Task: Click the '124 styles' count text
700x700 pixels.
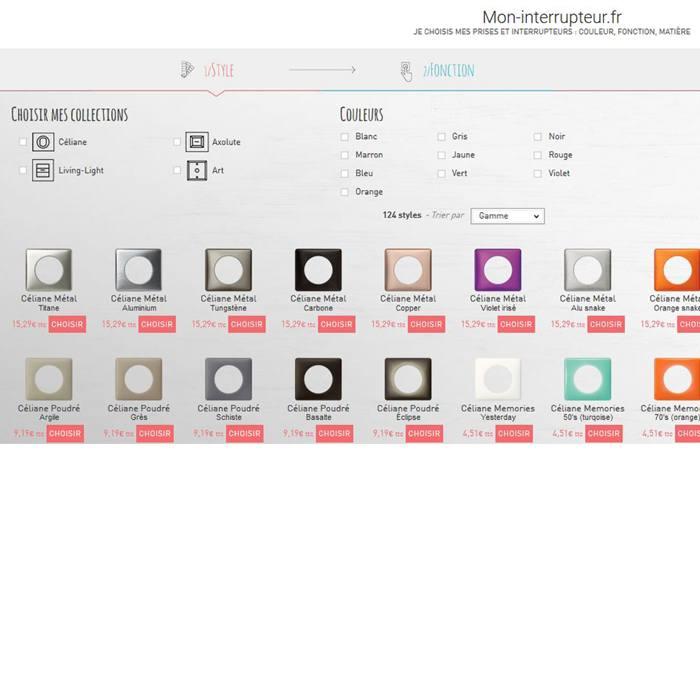Action: tap(402, 215)
